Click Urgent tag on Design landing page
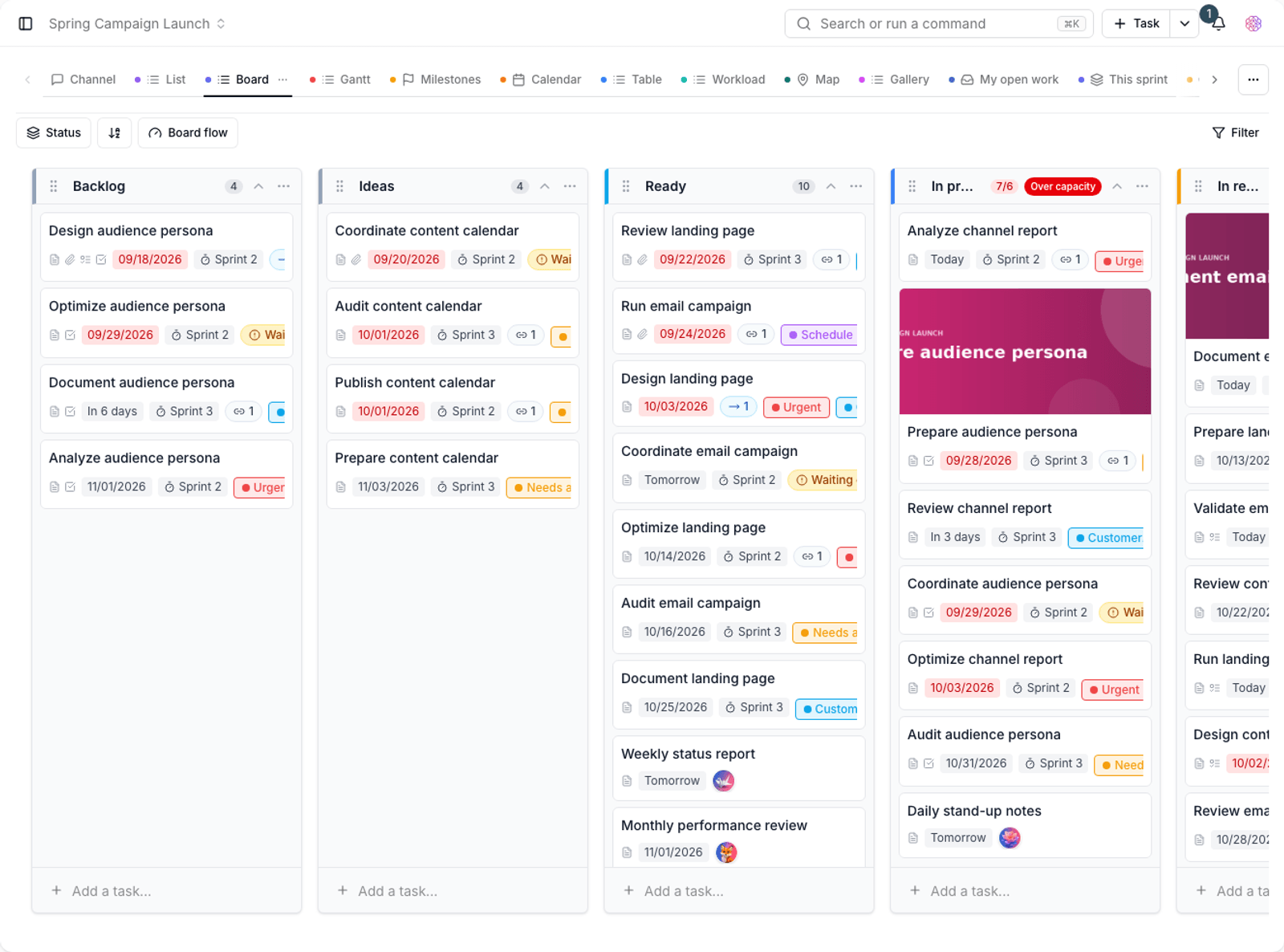Image resolution: width=1284 pixels, height=952 pixels. [x=796, y=407]
